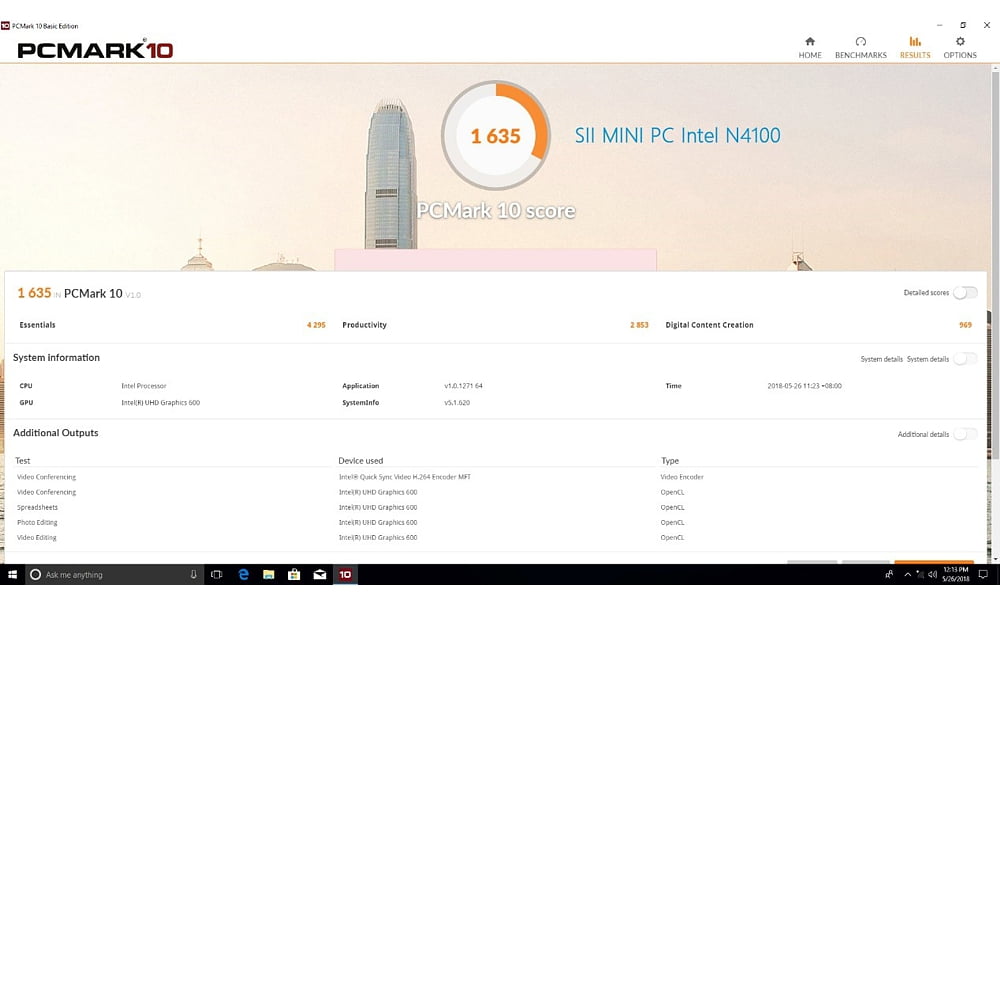The image size is (1000, 1000).
Task: Click the vertical scrollbar of the results page
Action: [995, 265]
